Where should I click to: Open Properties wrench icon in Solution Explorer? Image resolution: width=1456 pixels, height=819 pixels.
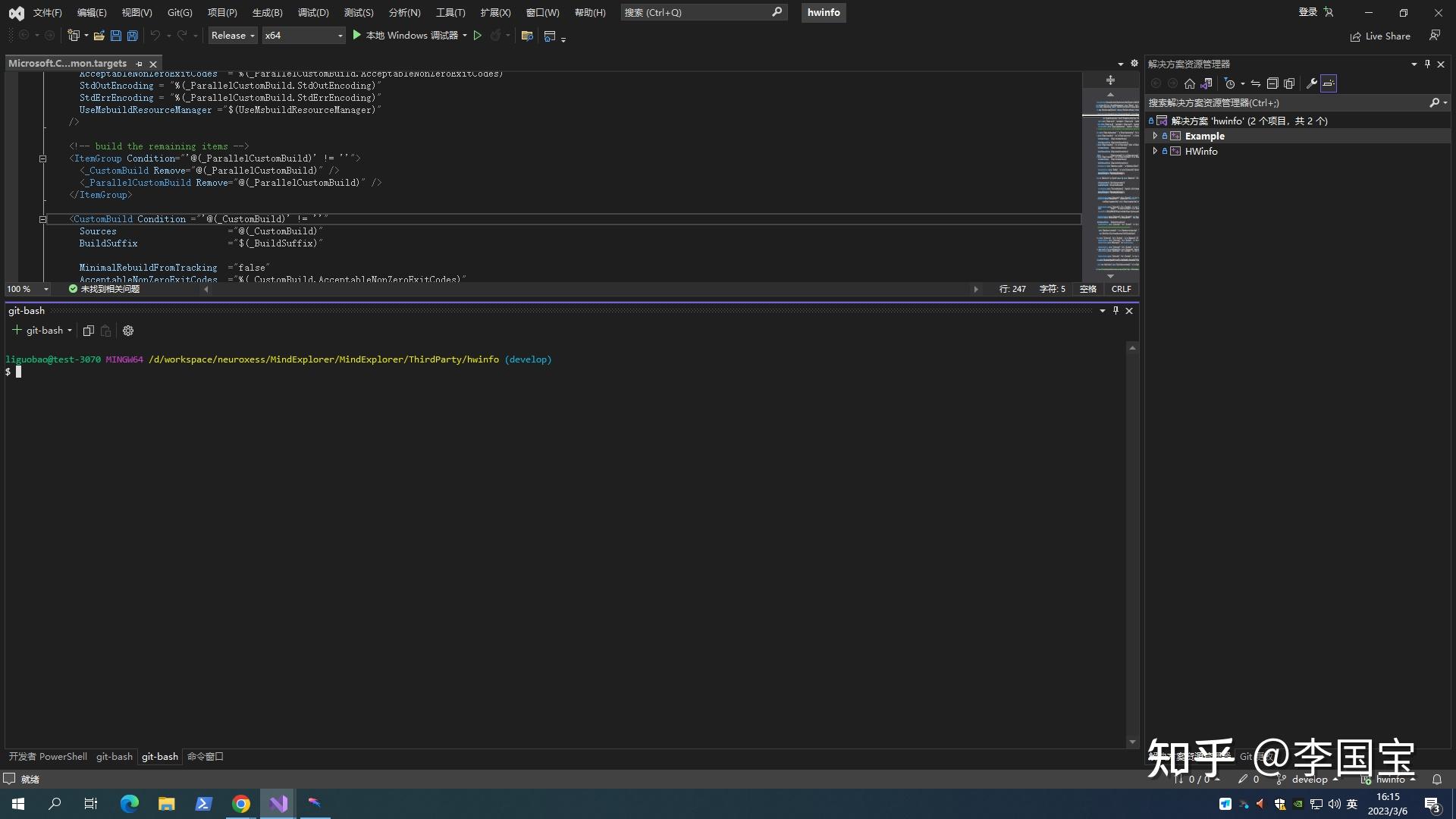(1311, 83)
